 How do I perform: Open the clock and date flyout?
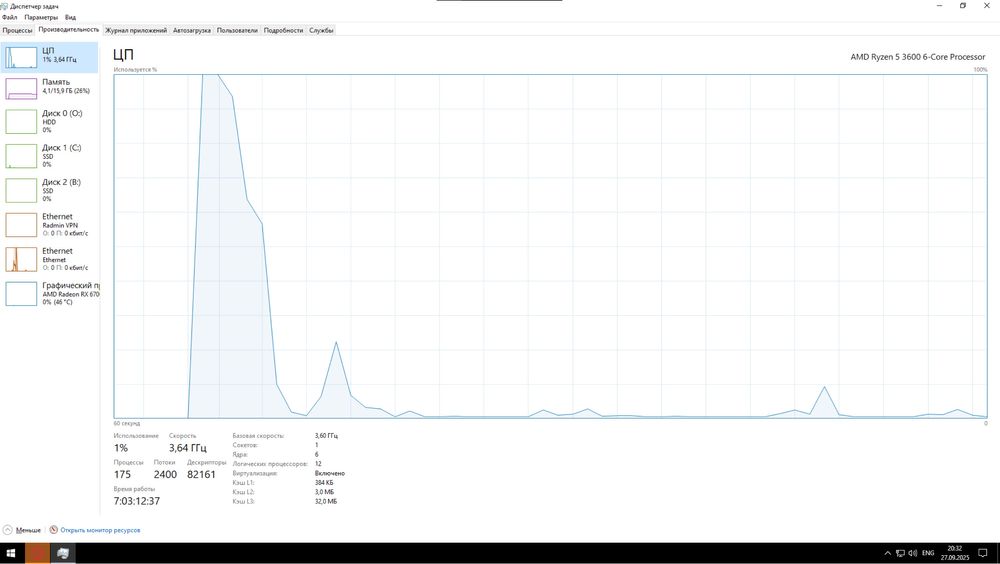(x=955, y=553)
